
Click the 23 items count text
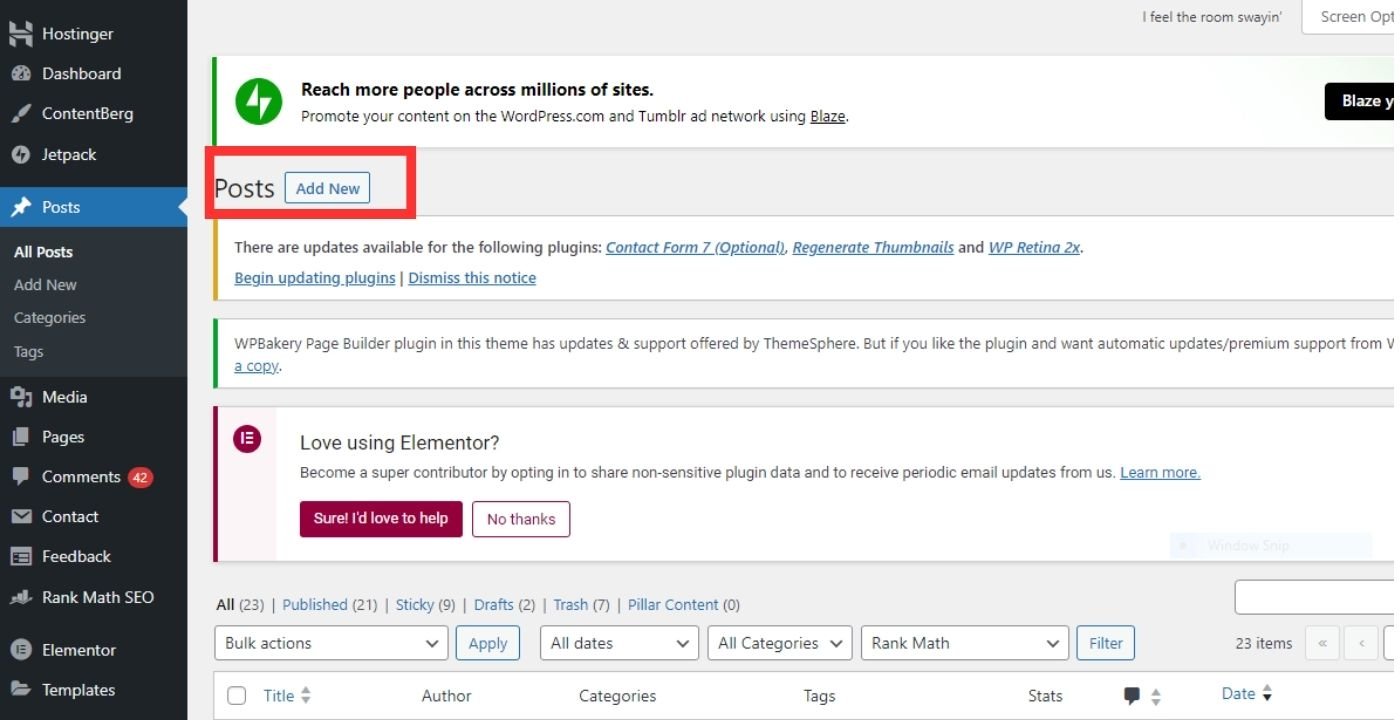[1264, 643]
